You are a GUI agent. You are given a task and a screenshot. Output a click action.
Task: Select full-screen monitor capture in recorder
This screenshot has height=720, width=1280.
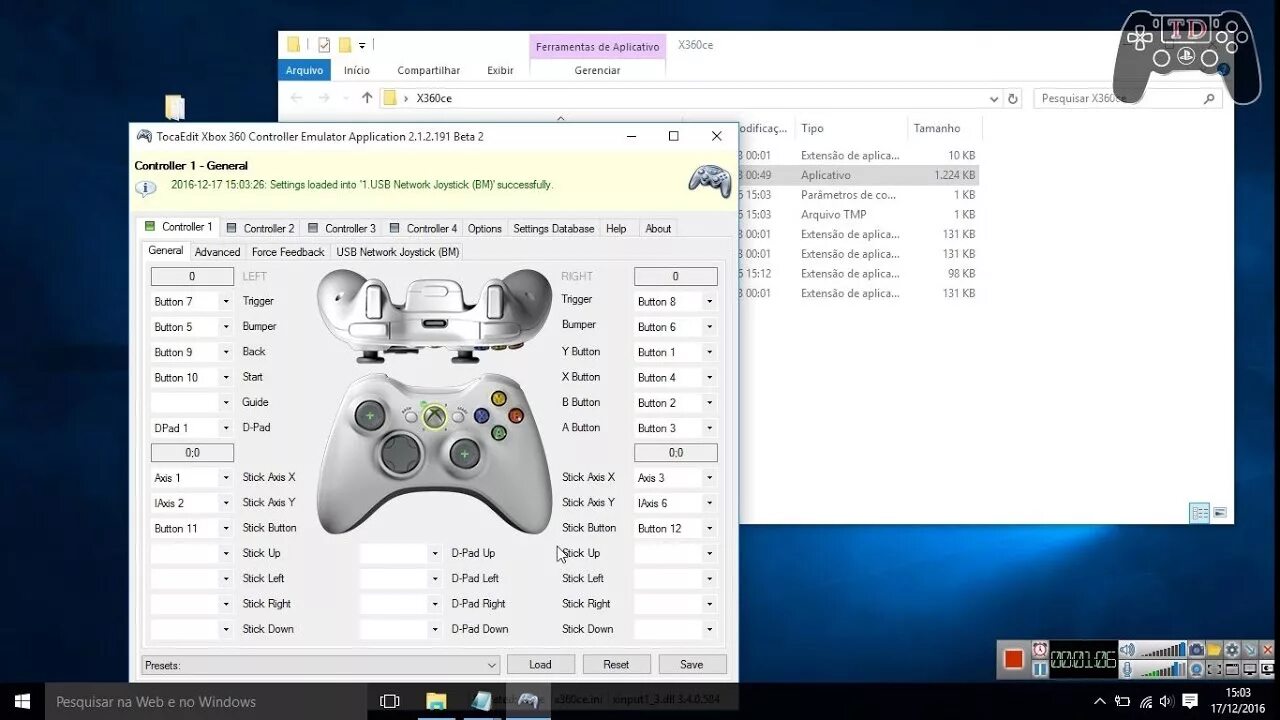(x=1250, y=669)
